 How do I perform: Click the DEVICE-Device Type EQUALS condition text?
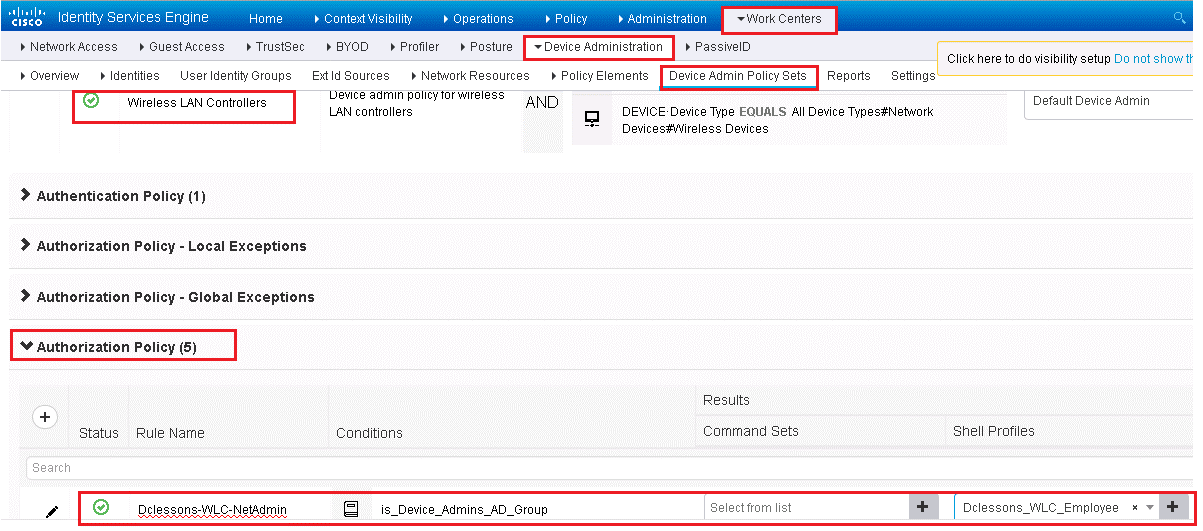click(x=778, y=120)
